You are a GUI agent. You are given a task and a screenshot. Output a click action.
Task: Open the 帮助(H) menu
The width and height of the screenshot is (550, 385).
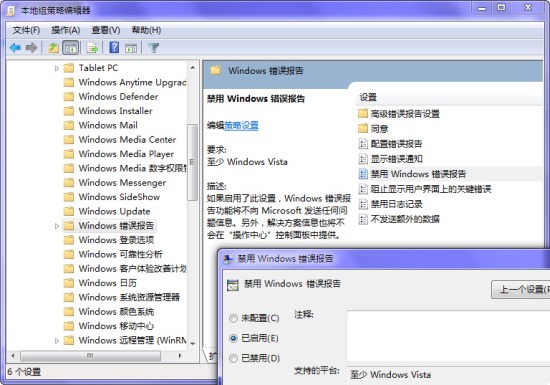tap(146, 30)
